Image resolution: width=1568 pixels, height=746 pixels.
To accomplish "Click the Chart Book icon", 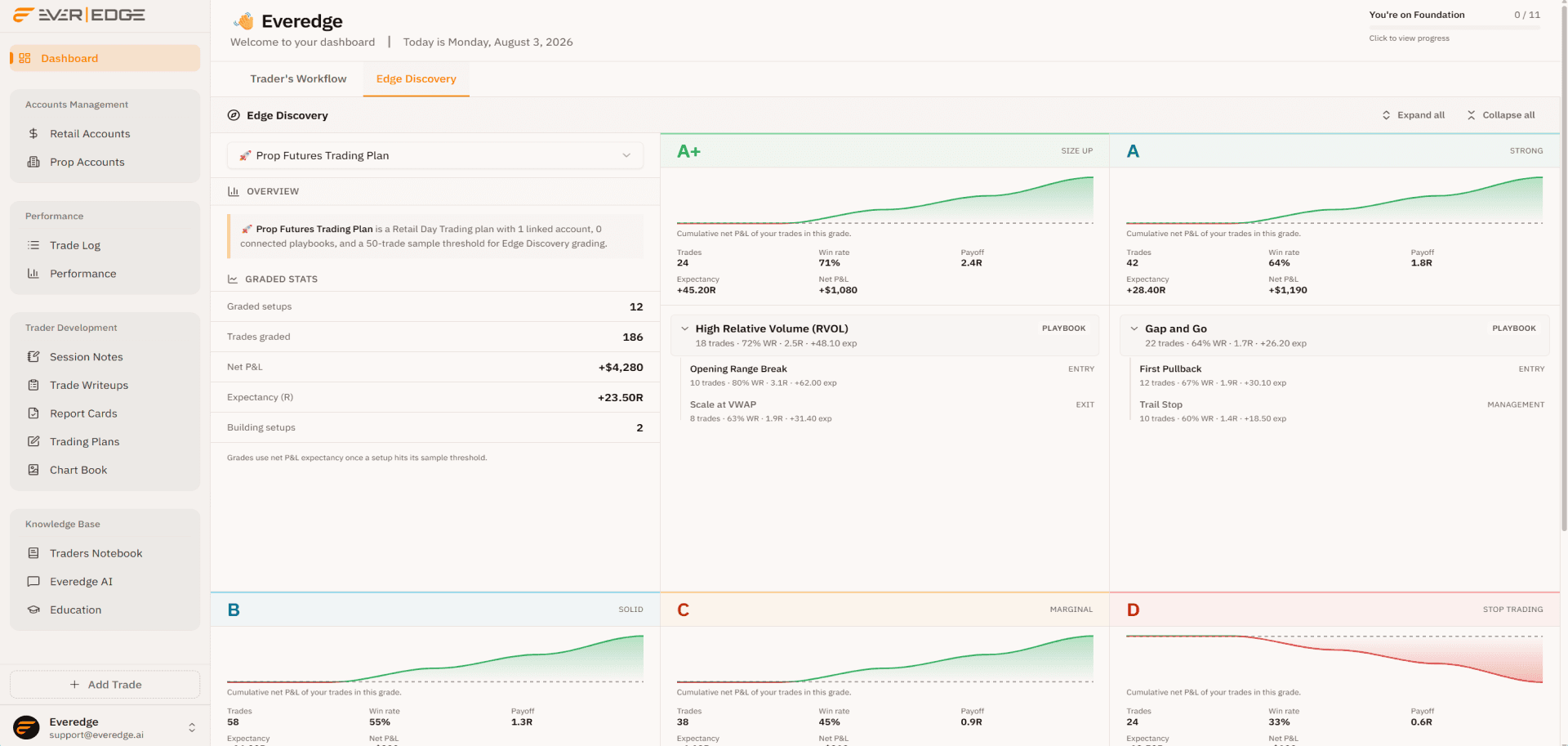I will tap(33, 470).
